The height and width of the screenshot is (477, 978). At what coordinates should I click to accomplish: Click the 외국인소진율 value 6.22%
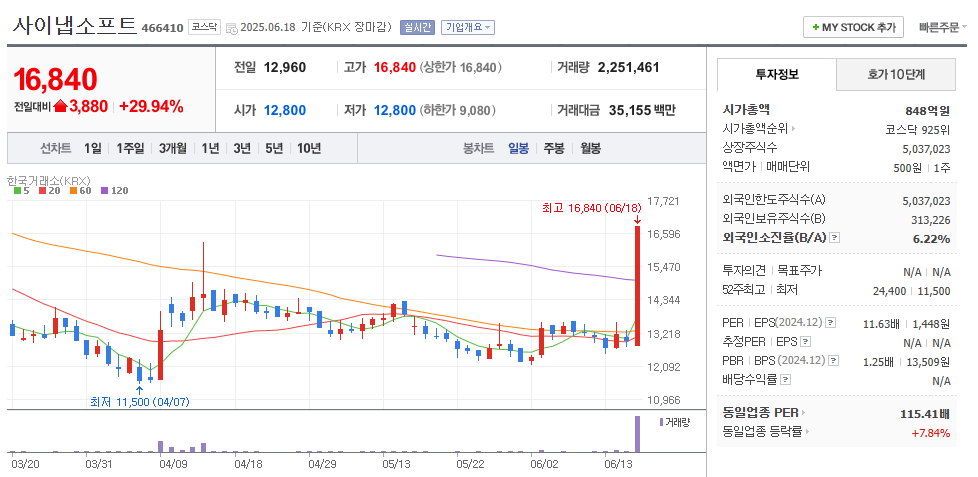(933, 238)
